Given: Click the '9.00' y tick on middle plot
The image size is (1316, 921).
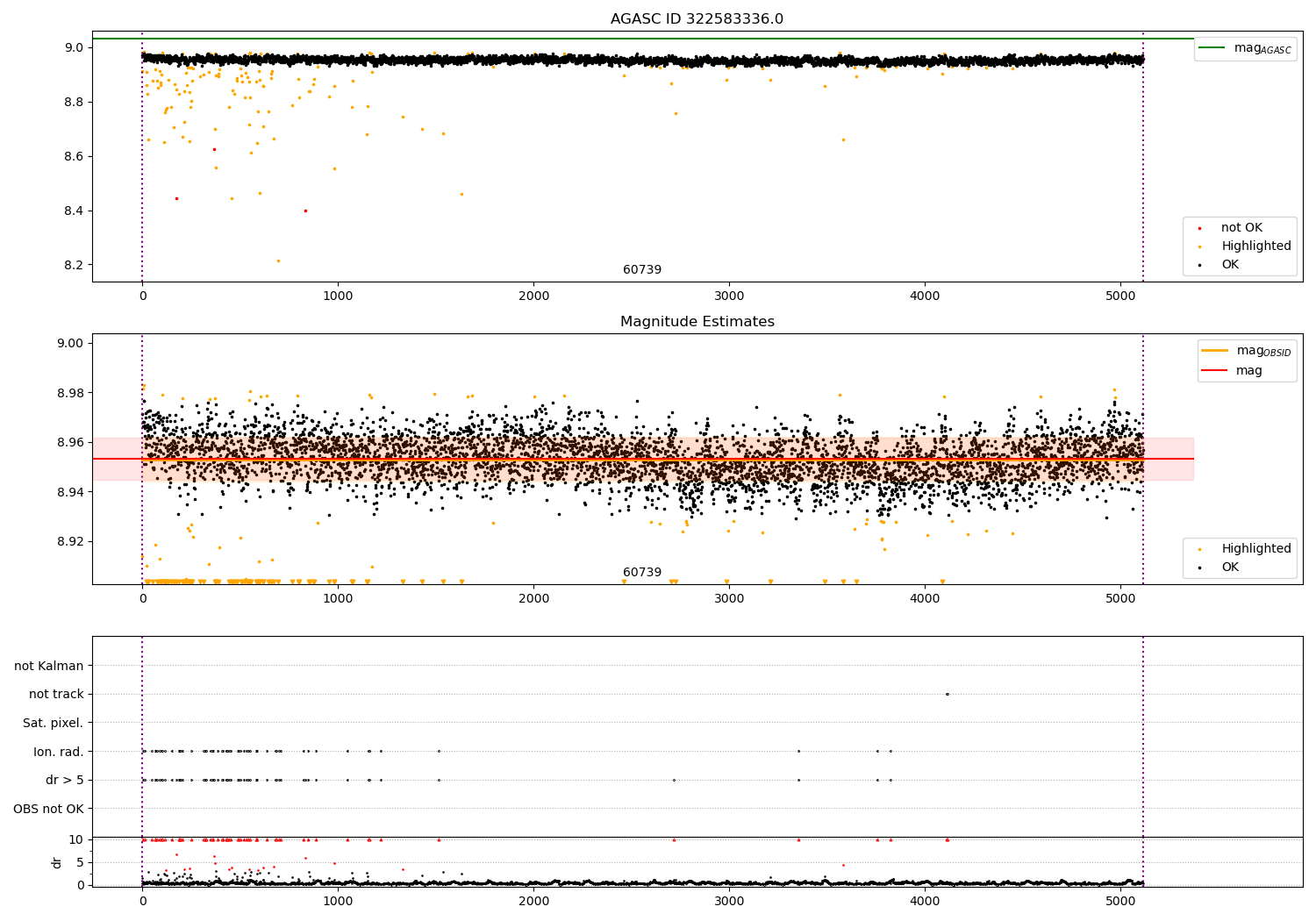Looking at the screenshot, I should tap(72, 343).
